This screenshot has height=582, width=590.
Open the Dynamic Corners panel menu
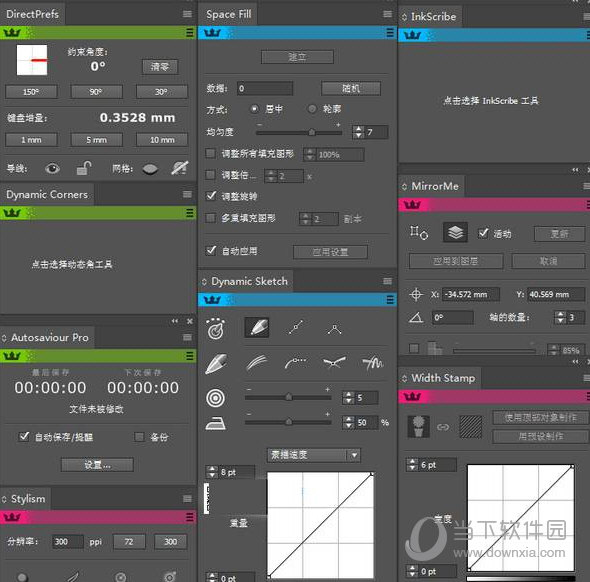[187, 194]
